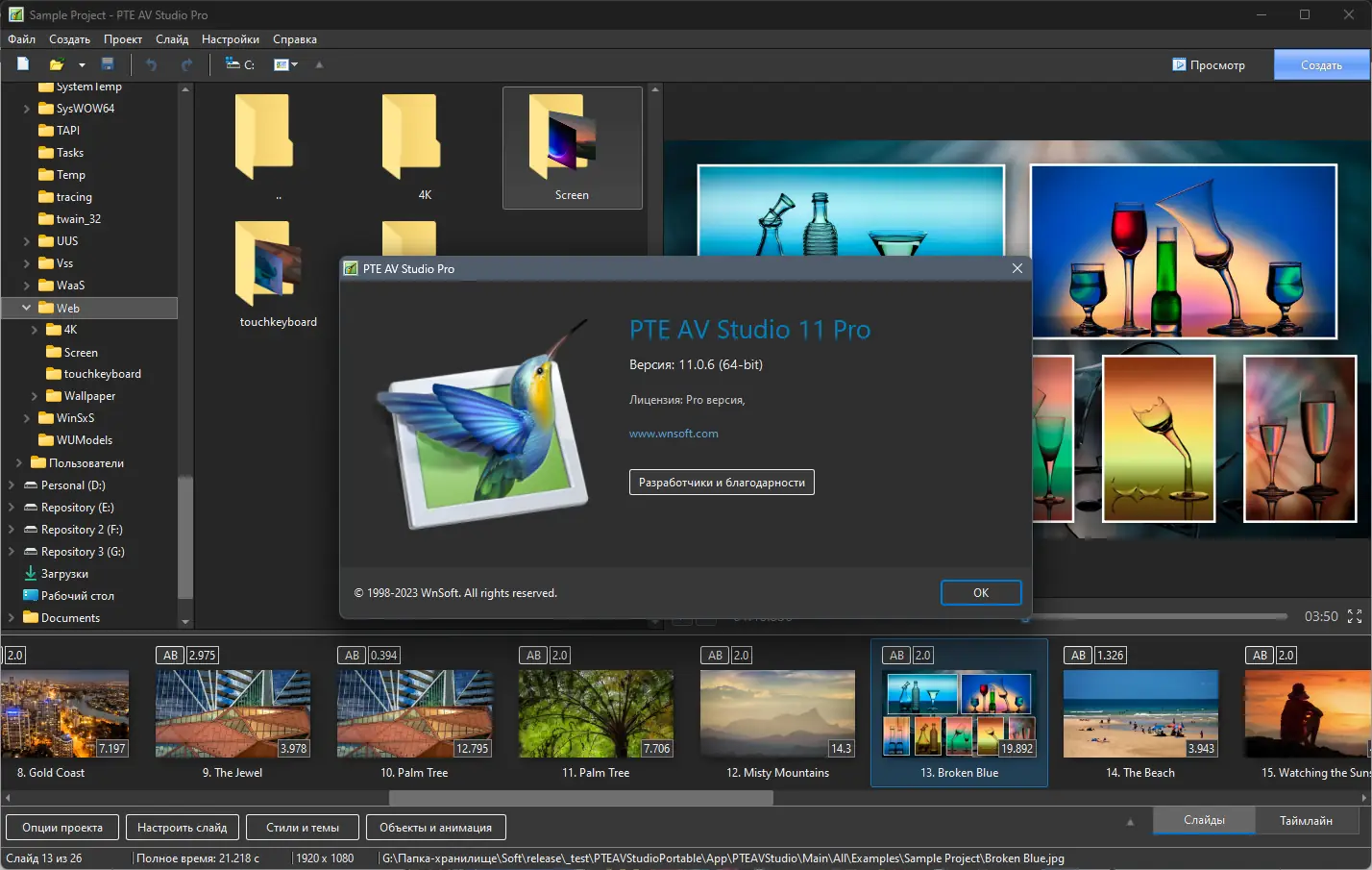Screen dimensions: 1372x870
Task: Click the up-arrow parent folder icon
Action: point(319,64)
